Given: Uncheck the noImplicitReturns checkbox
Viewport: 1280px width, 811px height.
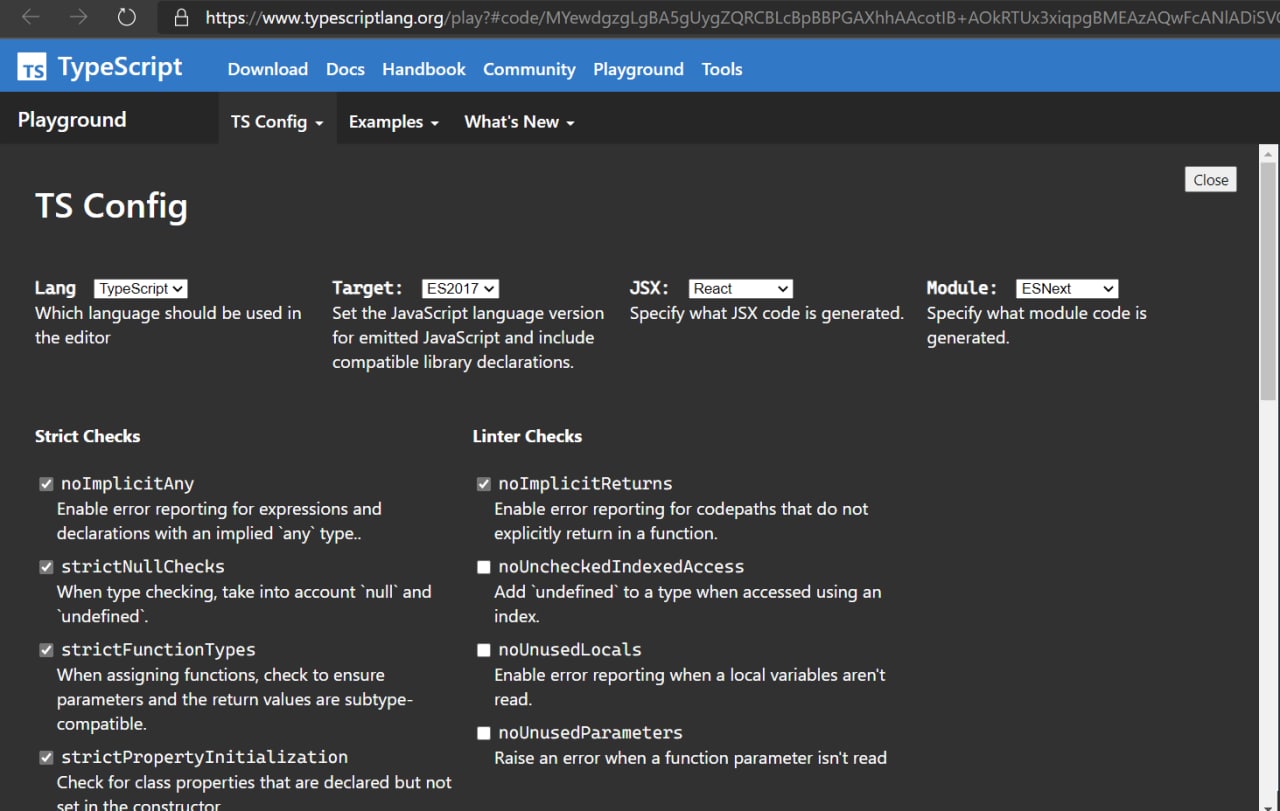Looking at the screenshot, I should click(x=484, y=484).
